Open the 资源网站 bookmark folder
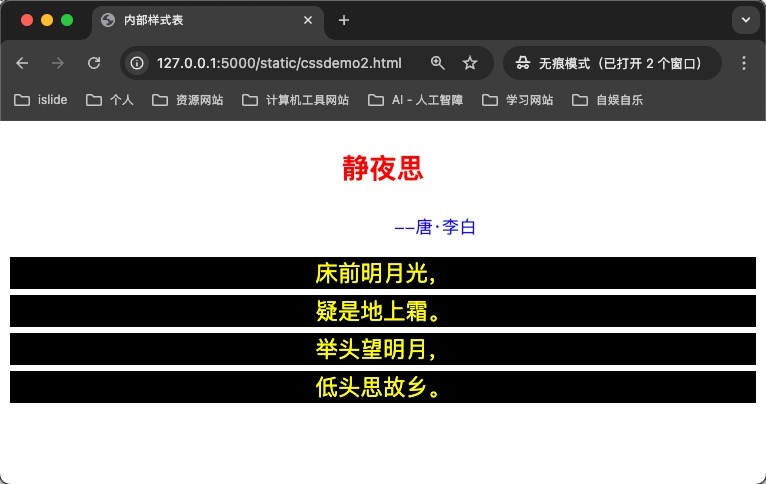The height and width of the screenshot is (484, 766). click(x=188, y=100)
